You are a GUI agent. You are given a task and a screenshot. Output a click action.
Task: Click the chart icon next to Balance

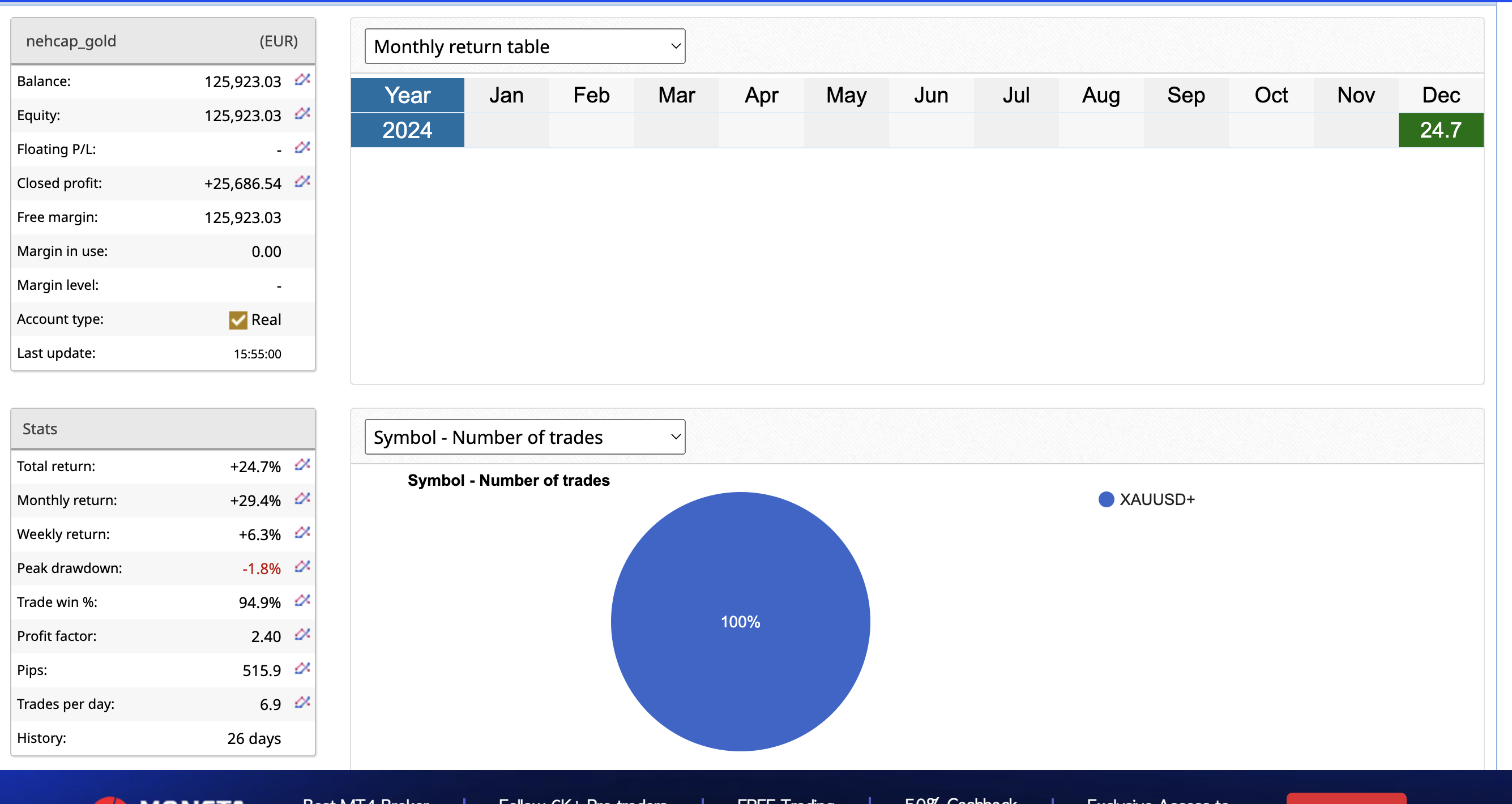click(x=302, y=80)
